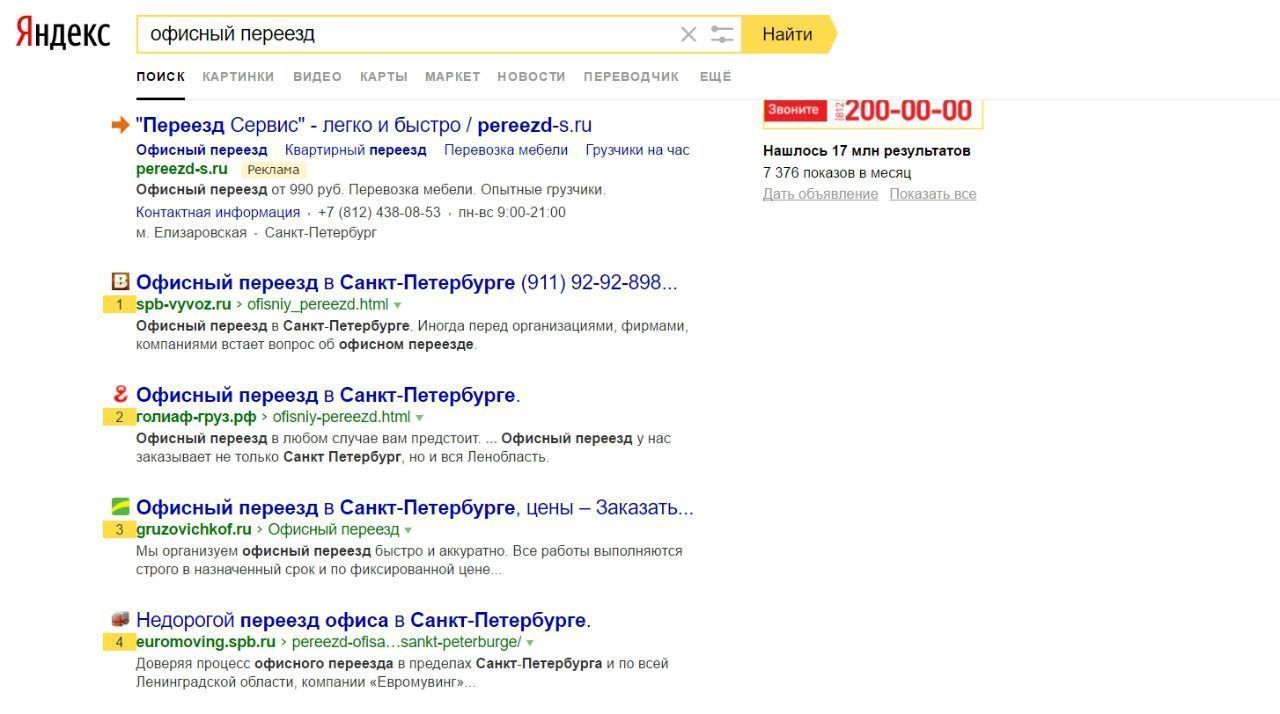Image resolution: width=1280 pixels, height=714 pixels.
Task: Click the Yandex logo
Action: pos(62,33)
